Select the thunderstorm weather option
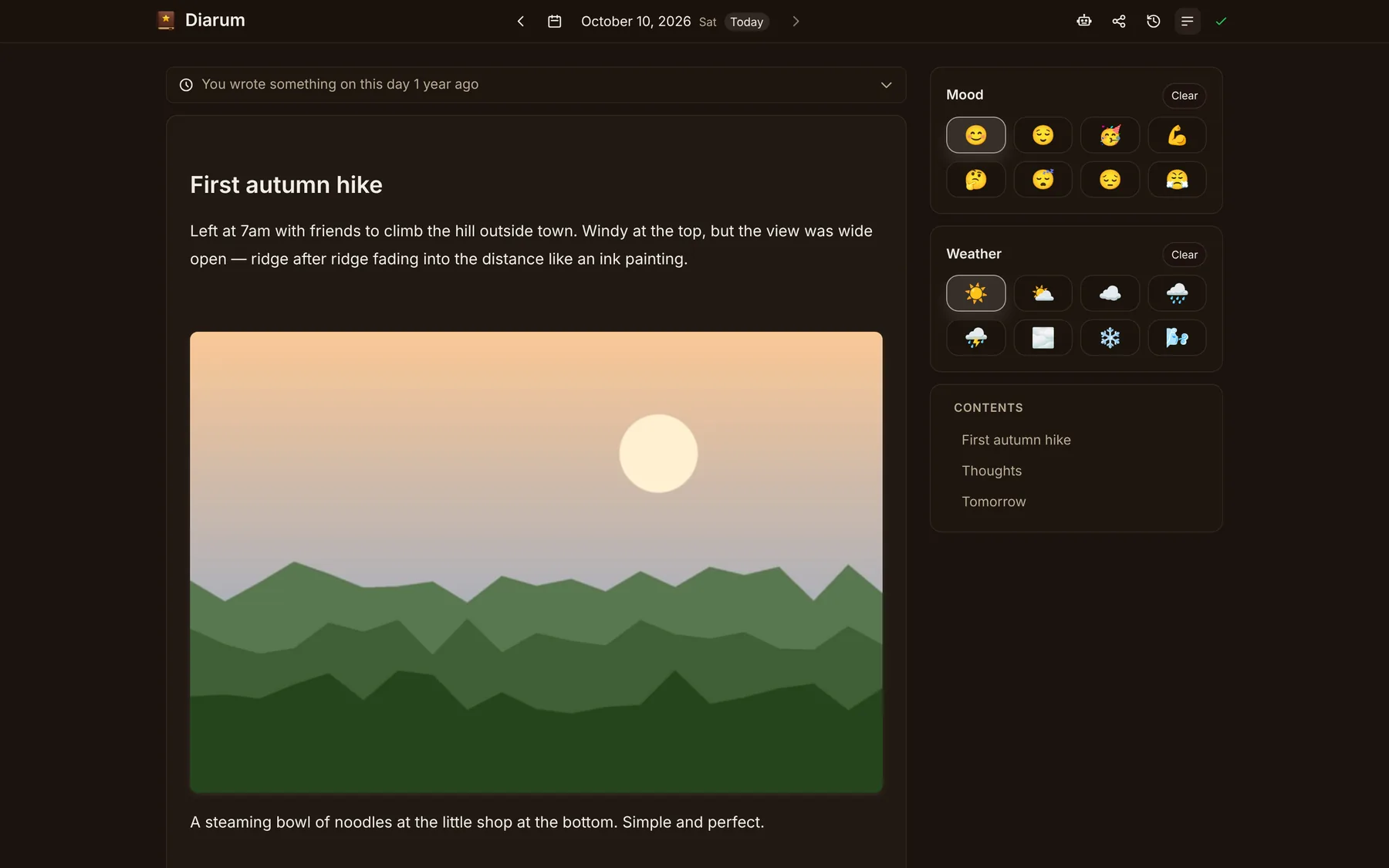This screenshot has height=868, width=1389. click(976, 338)
